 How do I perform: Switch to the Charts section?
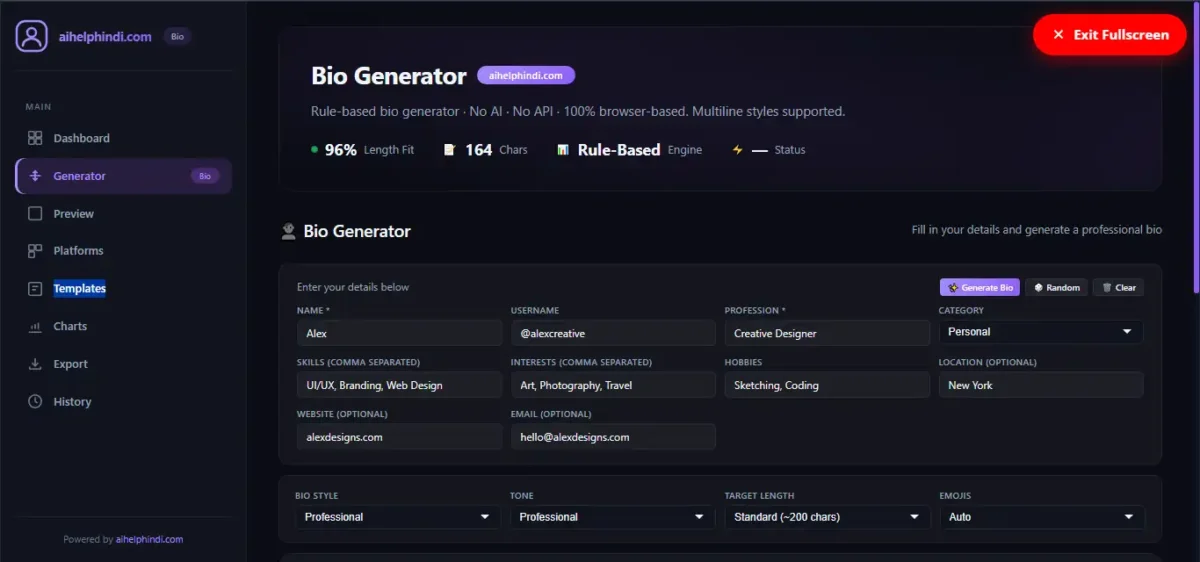click(123, 326)
